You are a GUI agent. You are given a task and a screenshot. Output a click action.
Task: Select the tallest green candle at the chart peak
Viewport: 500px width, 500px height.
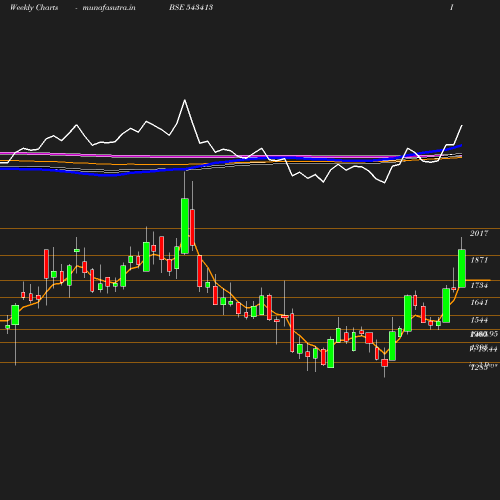[185, 226]
